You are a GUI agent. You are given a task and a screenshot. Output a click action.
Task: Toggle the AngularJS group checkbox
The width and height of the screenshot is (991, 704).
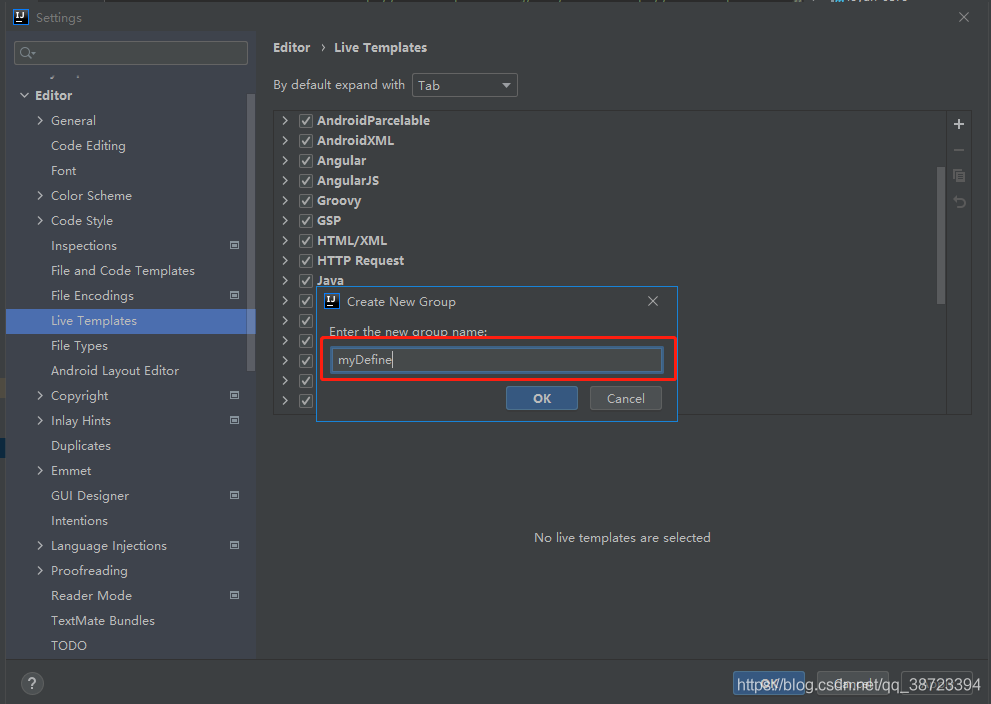(x=306, y=181)
